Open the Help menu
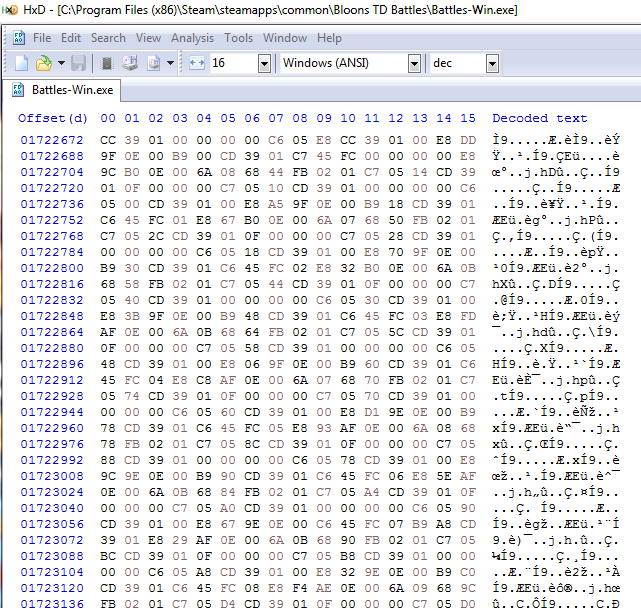This screenshot has height=608, width=641. click(x=329, y=38)
